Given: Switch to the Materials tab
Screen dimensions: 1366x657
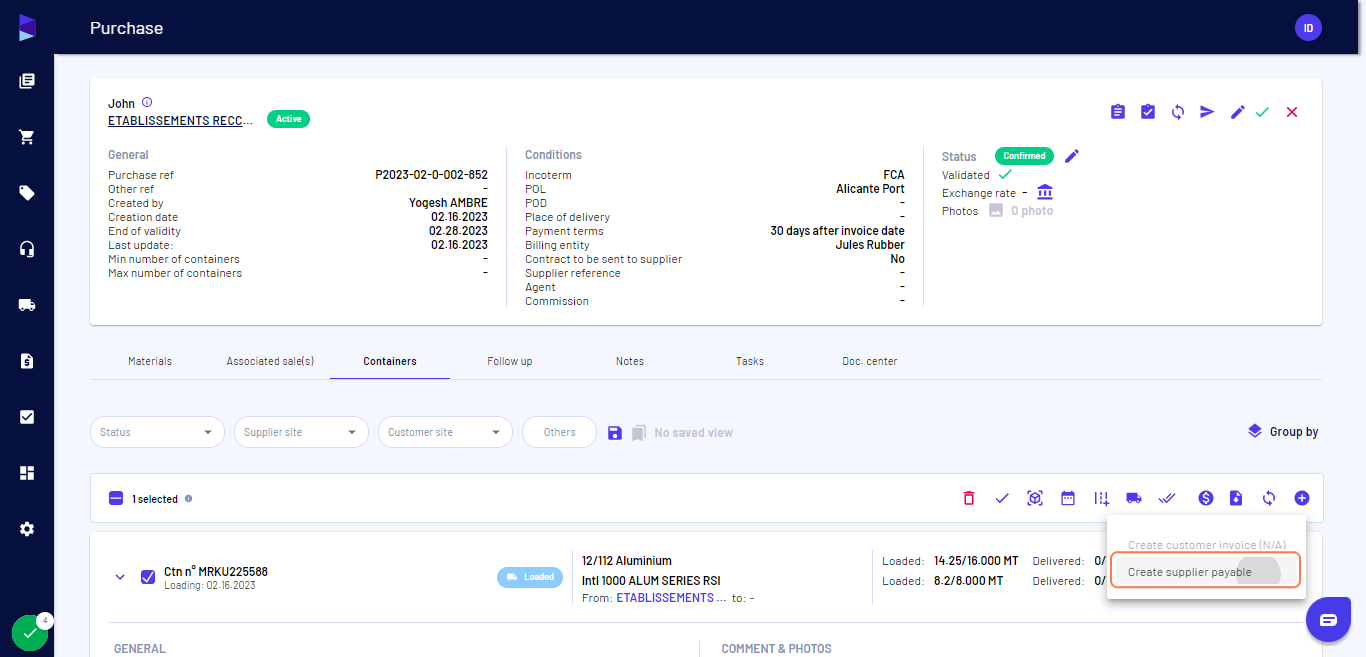Looking at the screenshot, I should 150,361.
